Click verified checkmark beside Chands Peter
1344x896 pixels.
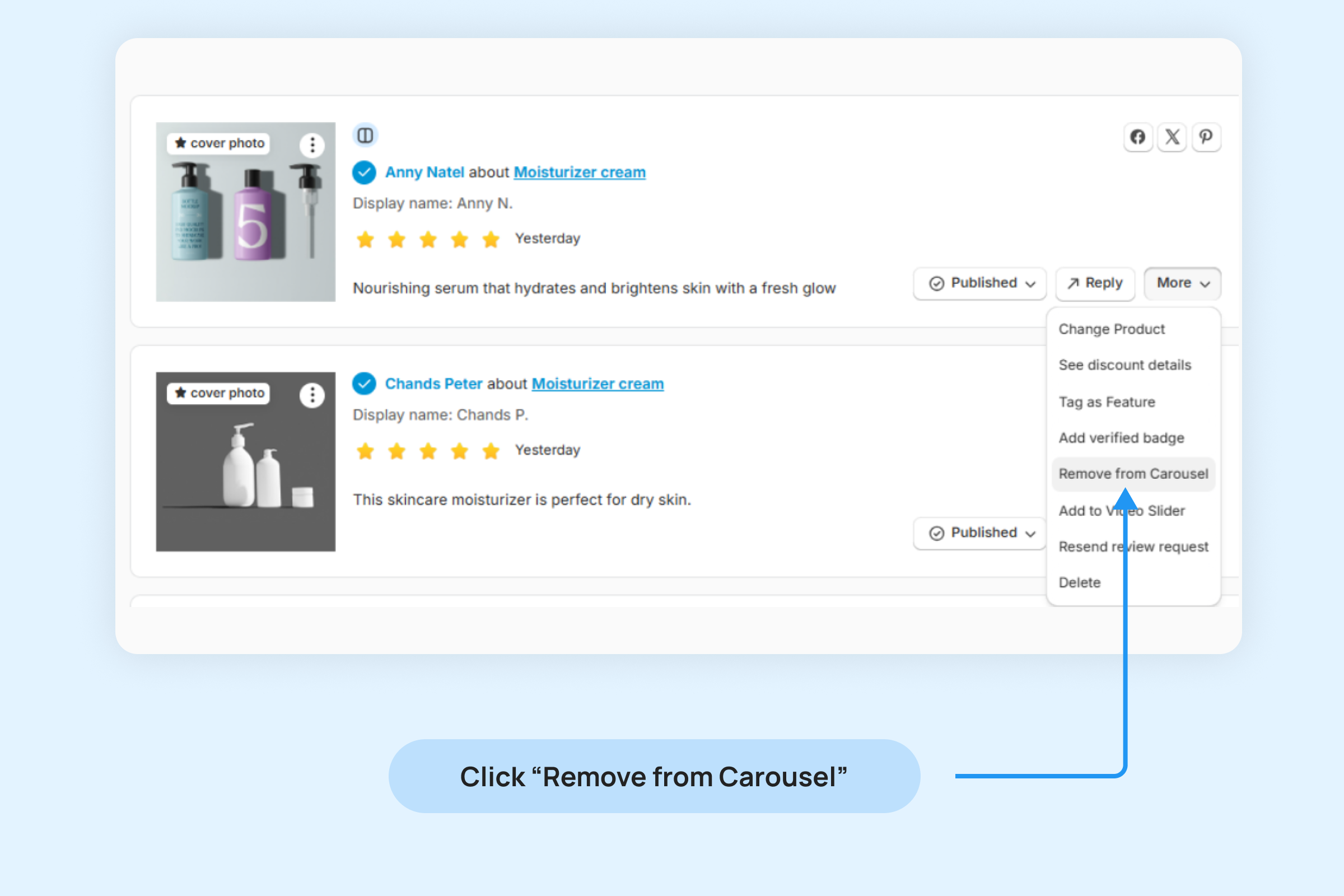[x=364, y=384]
